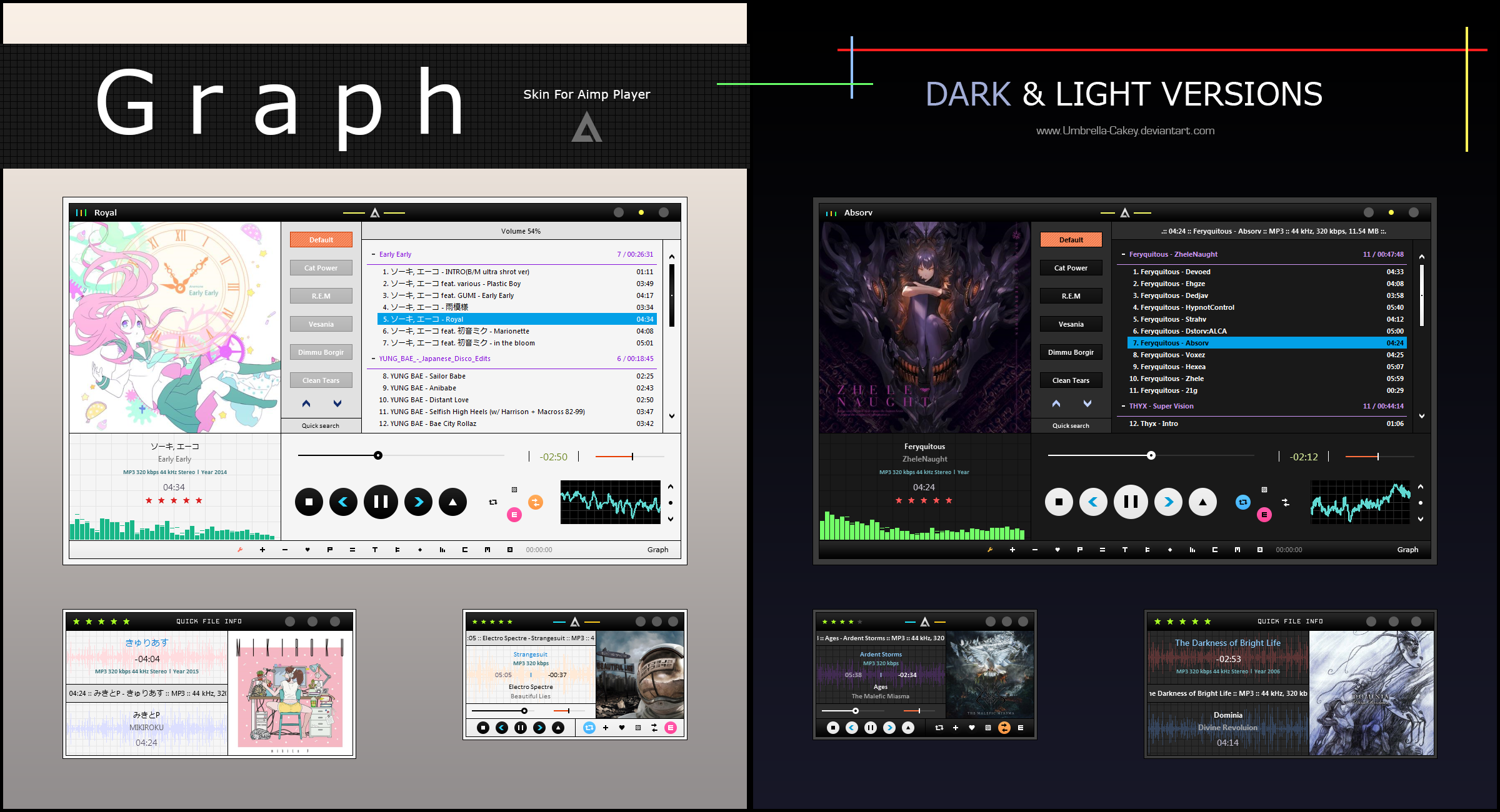Skip to next track in light Royal player

pos(418,502)
